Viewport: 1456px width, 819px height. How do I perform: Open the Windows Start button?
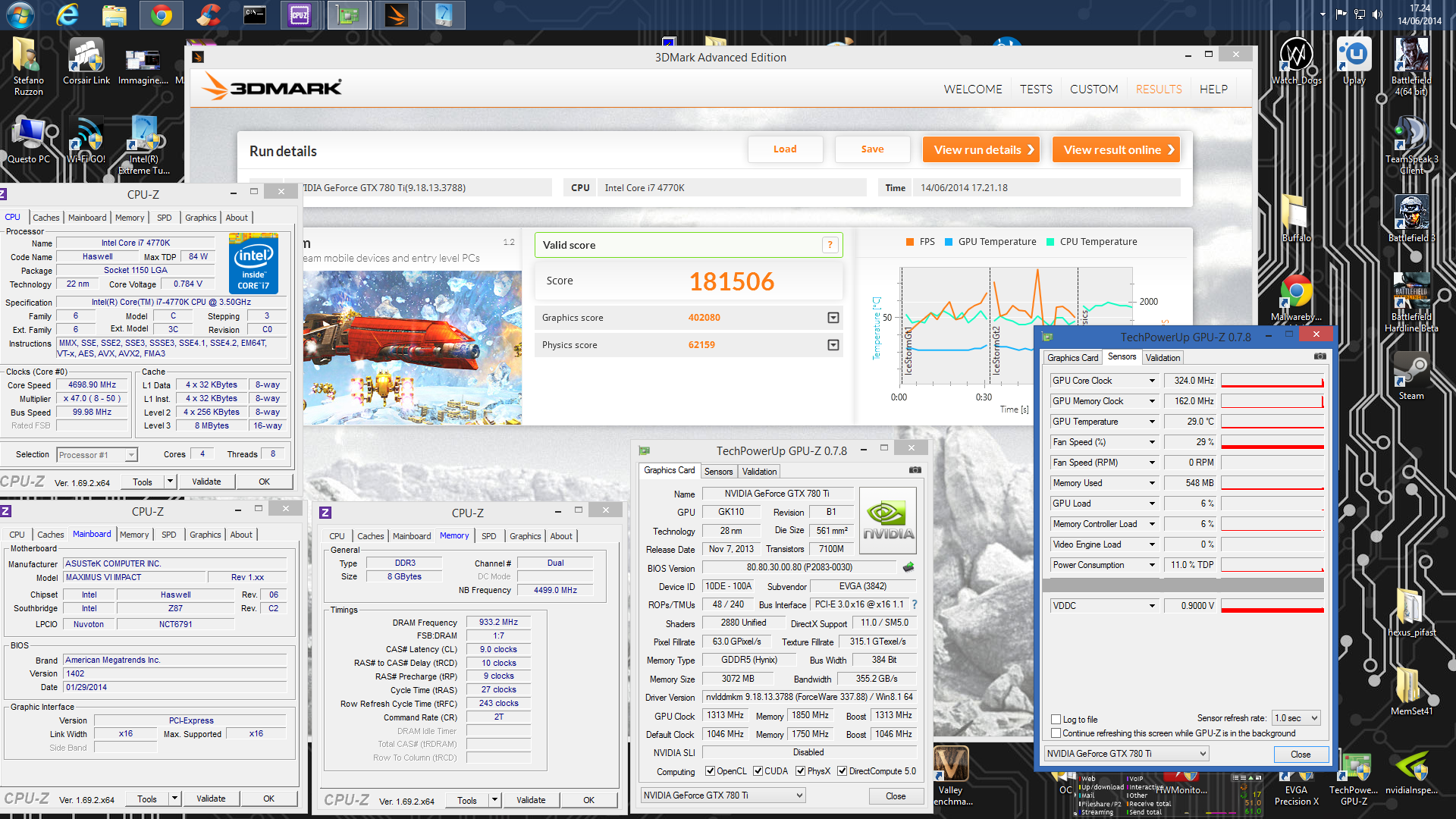point(20,14)
